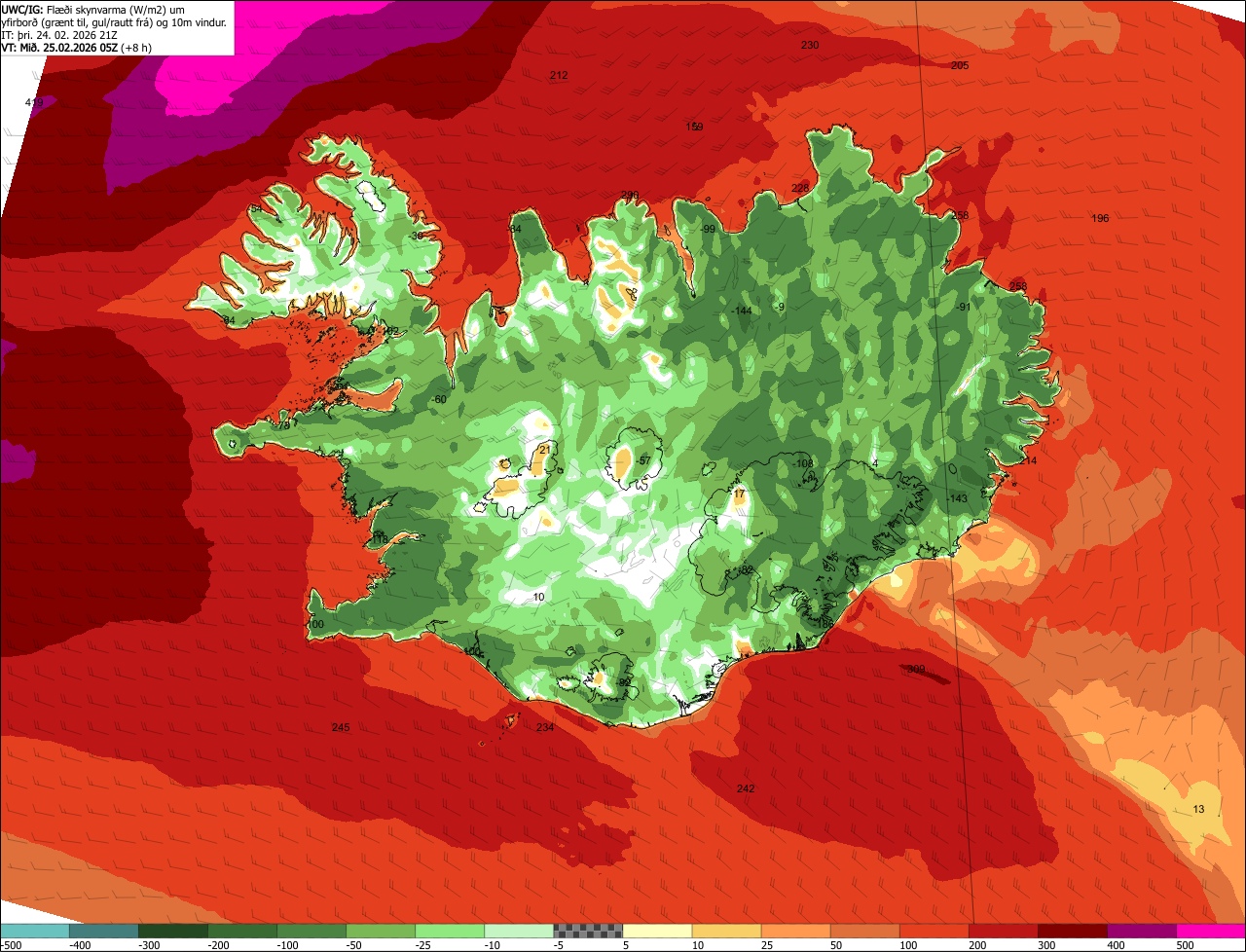Click the map value "-108" in the highlands
Viewport: 1246px width, 952px height.
tap(803, 463)
